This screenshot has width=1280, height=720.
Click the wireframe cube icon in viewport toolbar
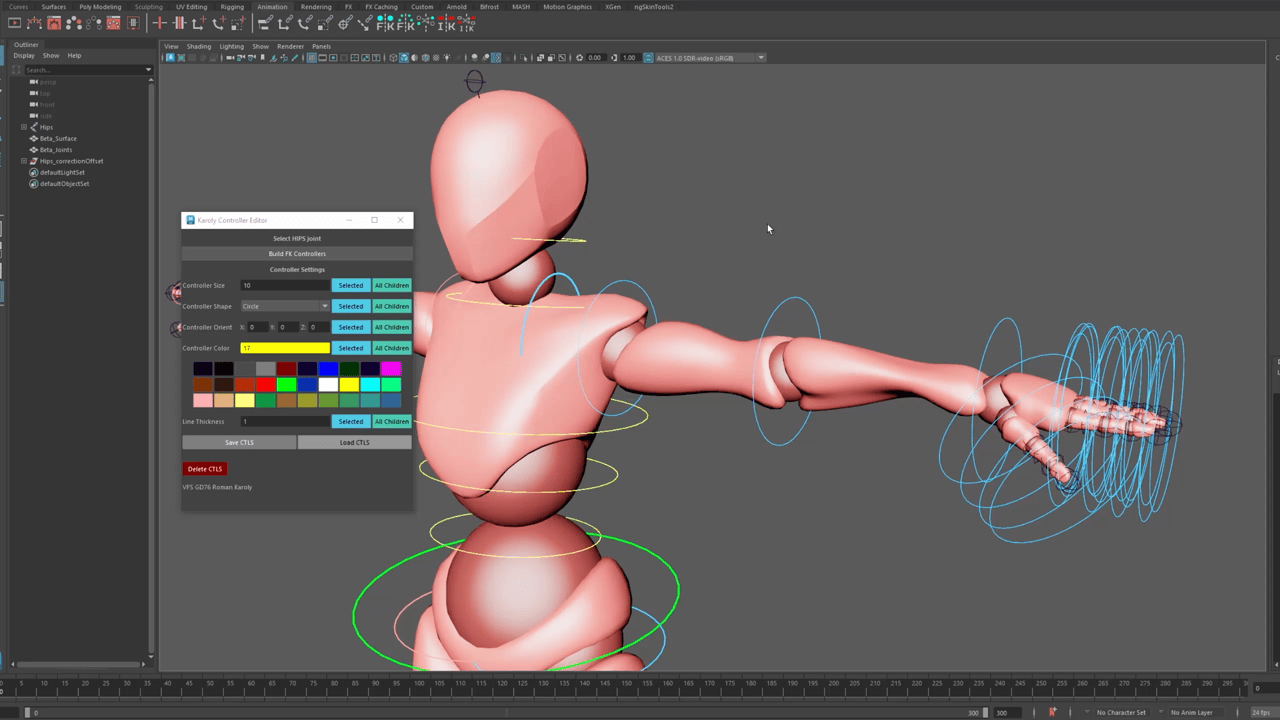click(392, 58)
